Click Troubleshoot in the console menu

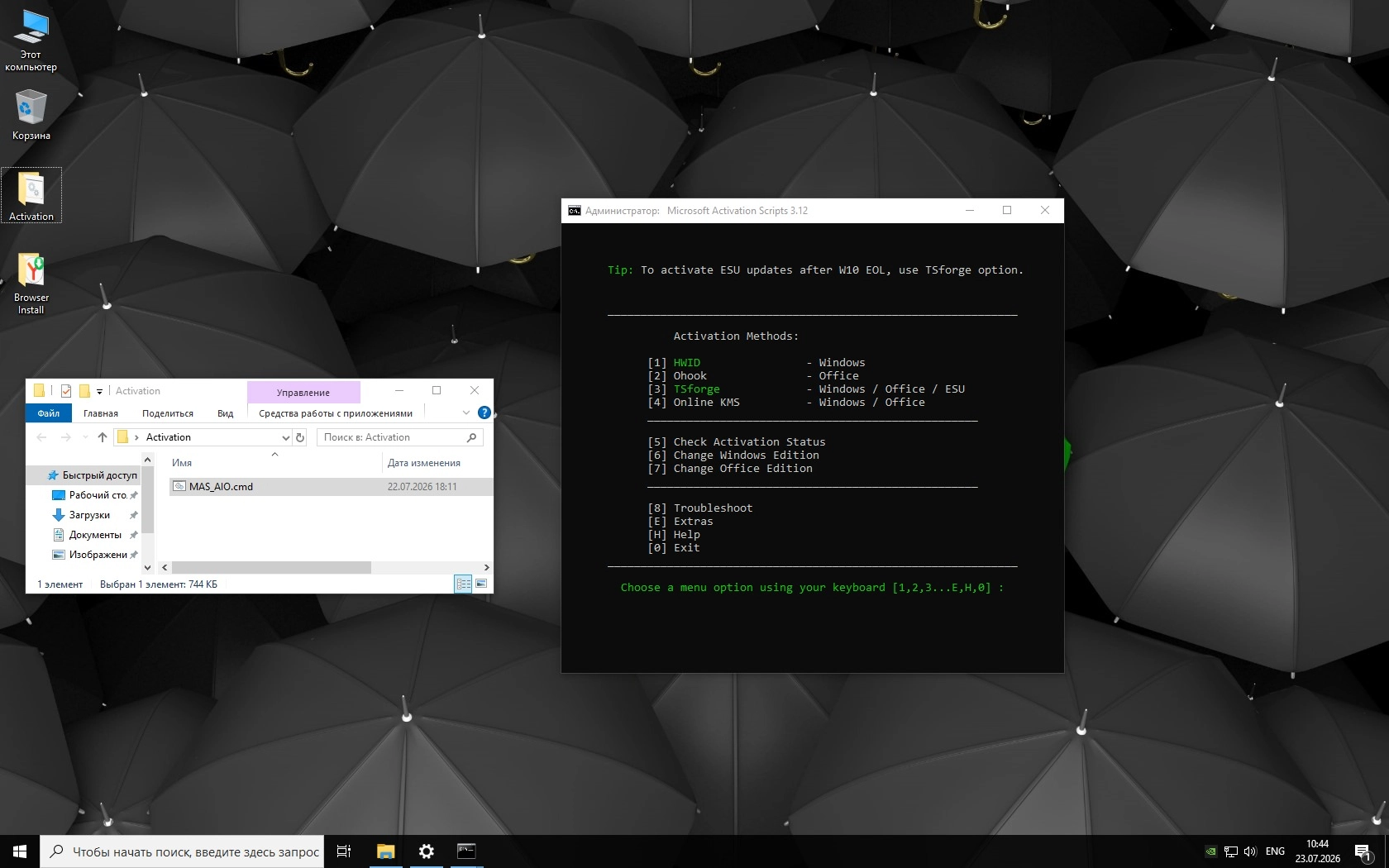[714, 508]
